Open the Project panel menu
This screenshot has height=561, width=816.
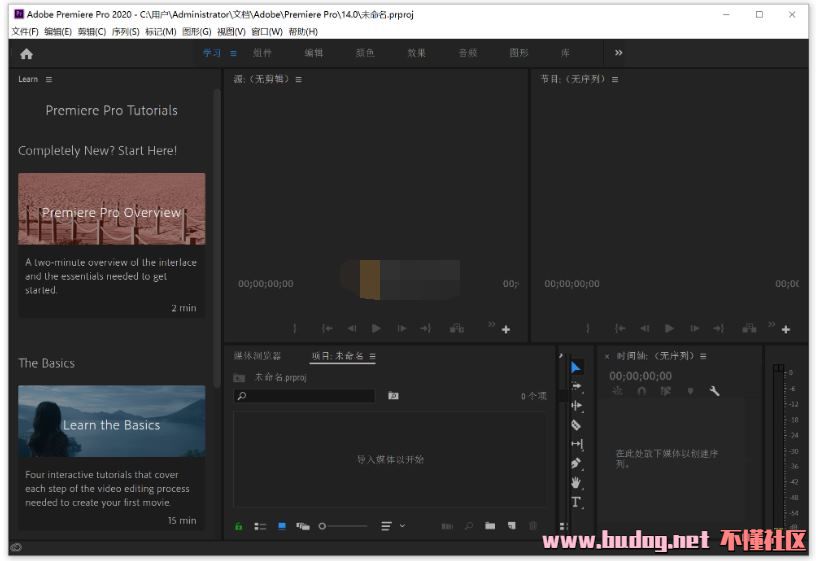pyautogui.click(x=373, y=356)
